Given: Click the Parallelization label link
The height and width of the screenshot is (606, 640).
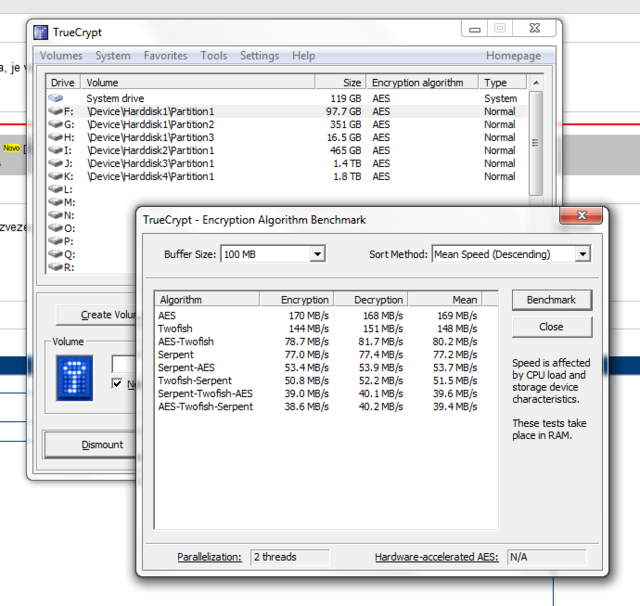Looking at the screenshot, I should pyautogui.click(x=209, y=557).
